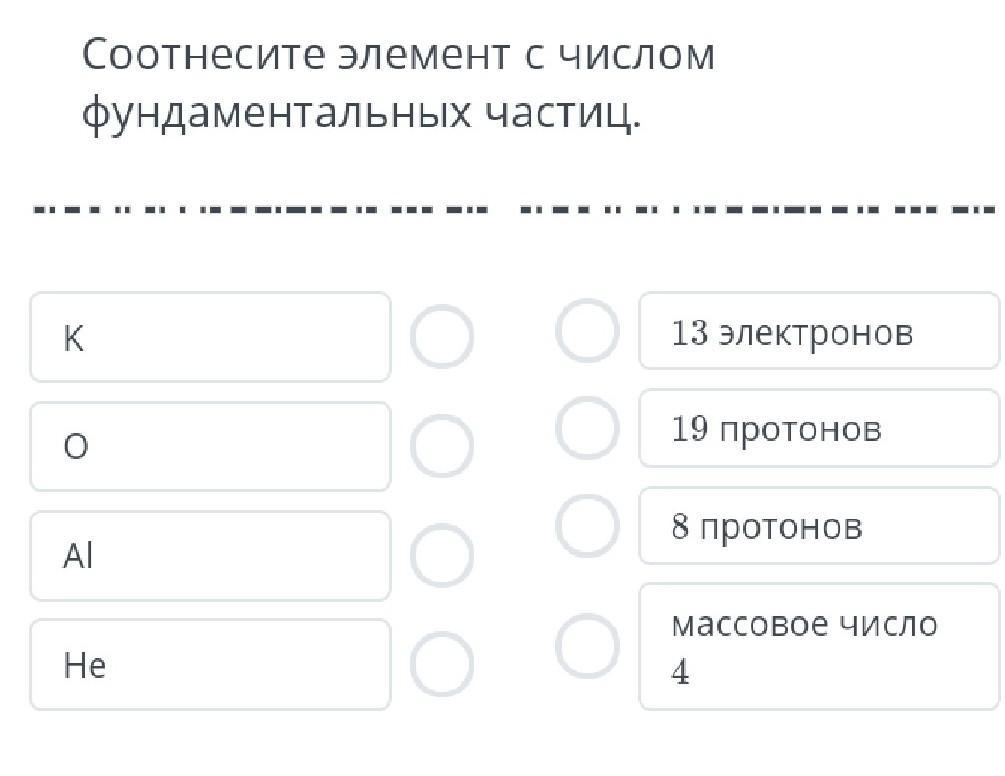This screenshot has width=1005, height=776.
Task: Choose the Al element box
Action: coord(210,555)
